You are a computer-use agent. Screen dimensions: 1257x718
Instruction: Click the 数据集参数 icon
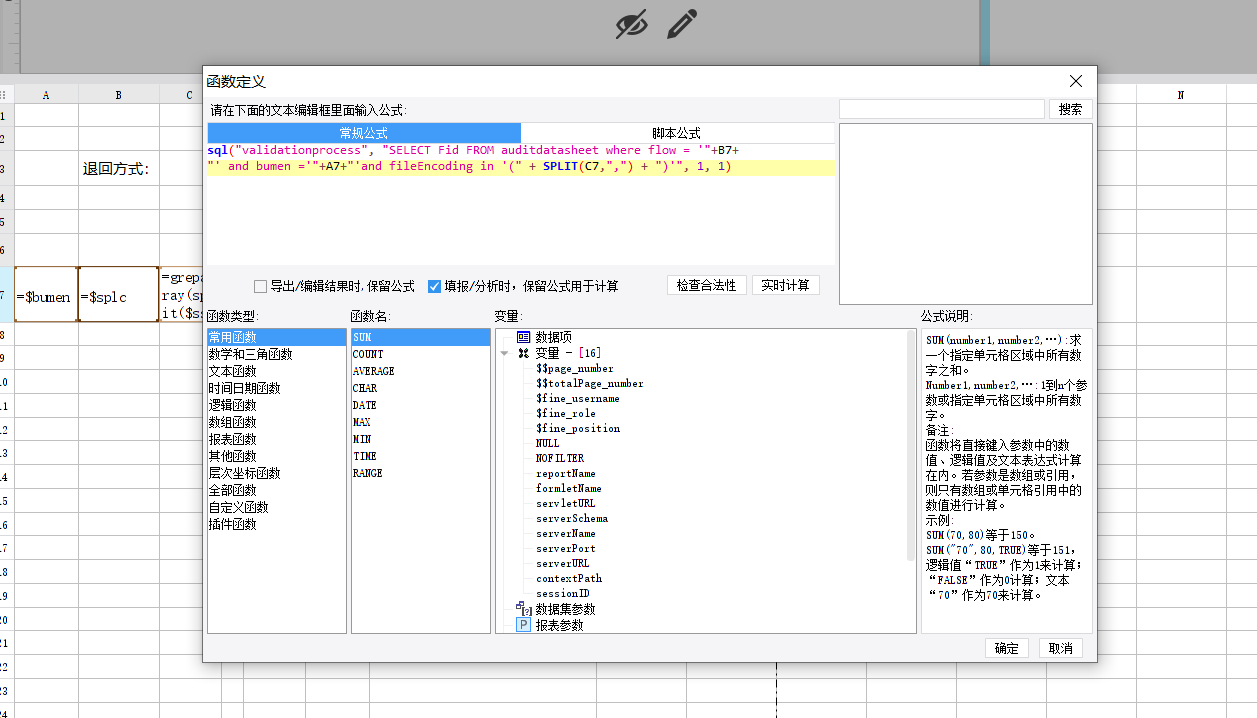coord(523,609)
